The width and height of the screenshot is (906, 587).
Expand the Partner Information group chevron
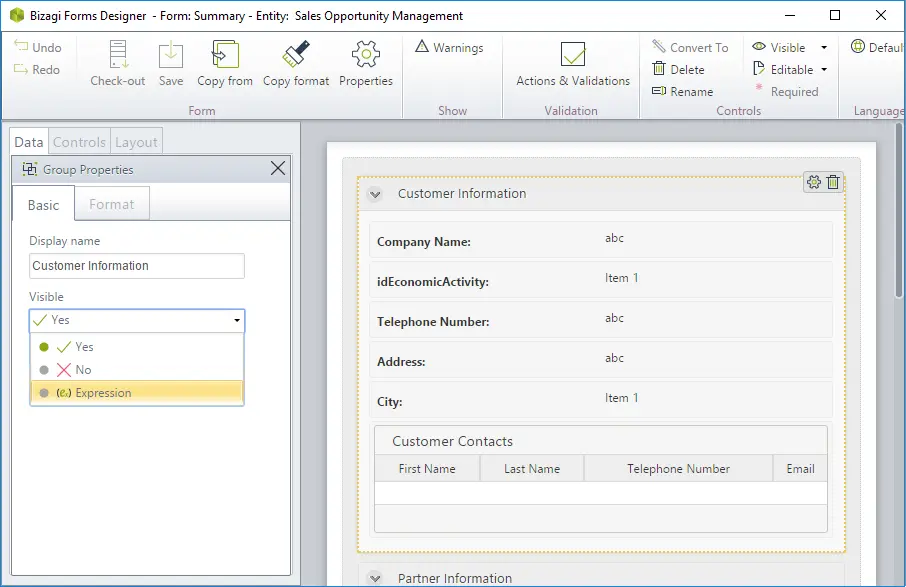[375, 578]
